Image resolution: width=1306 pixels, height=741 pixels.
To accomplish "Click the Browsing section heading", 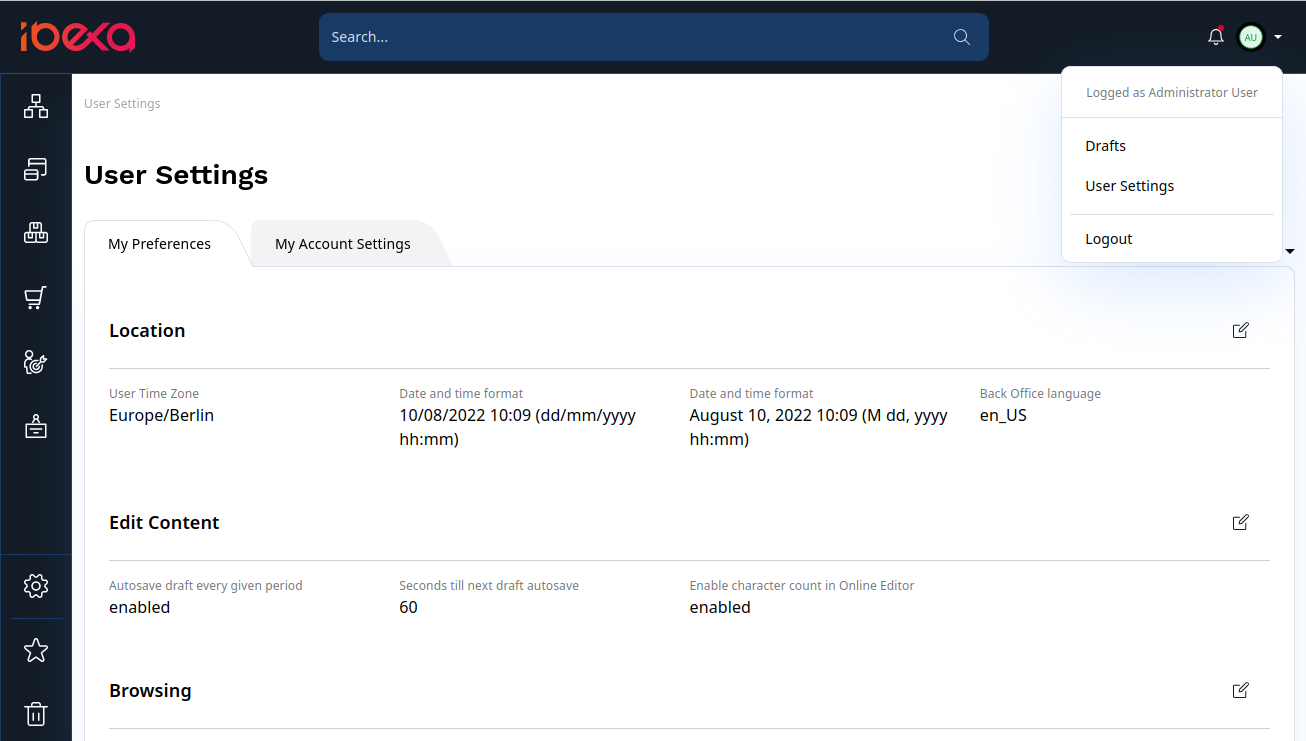I will 150,691.
